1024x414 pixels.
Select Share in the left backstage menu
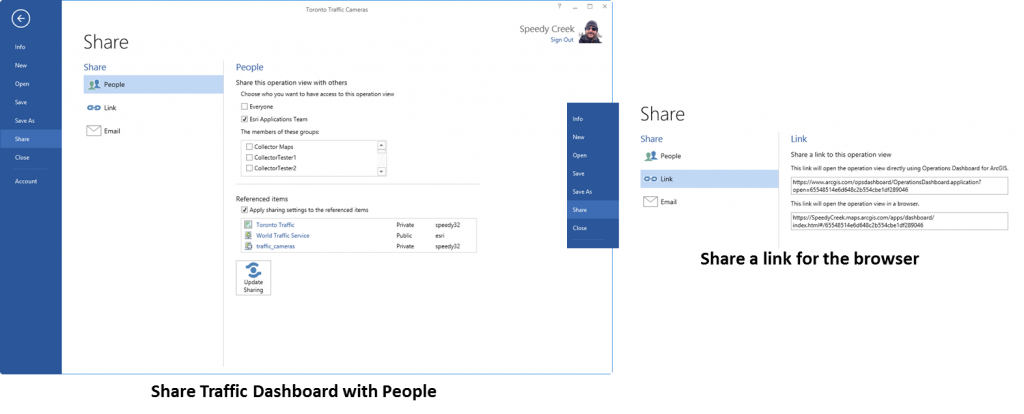pos(31,139)
